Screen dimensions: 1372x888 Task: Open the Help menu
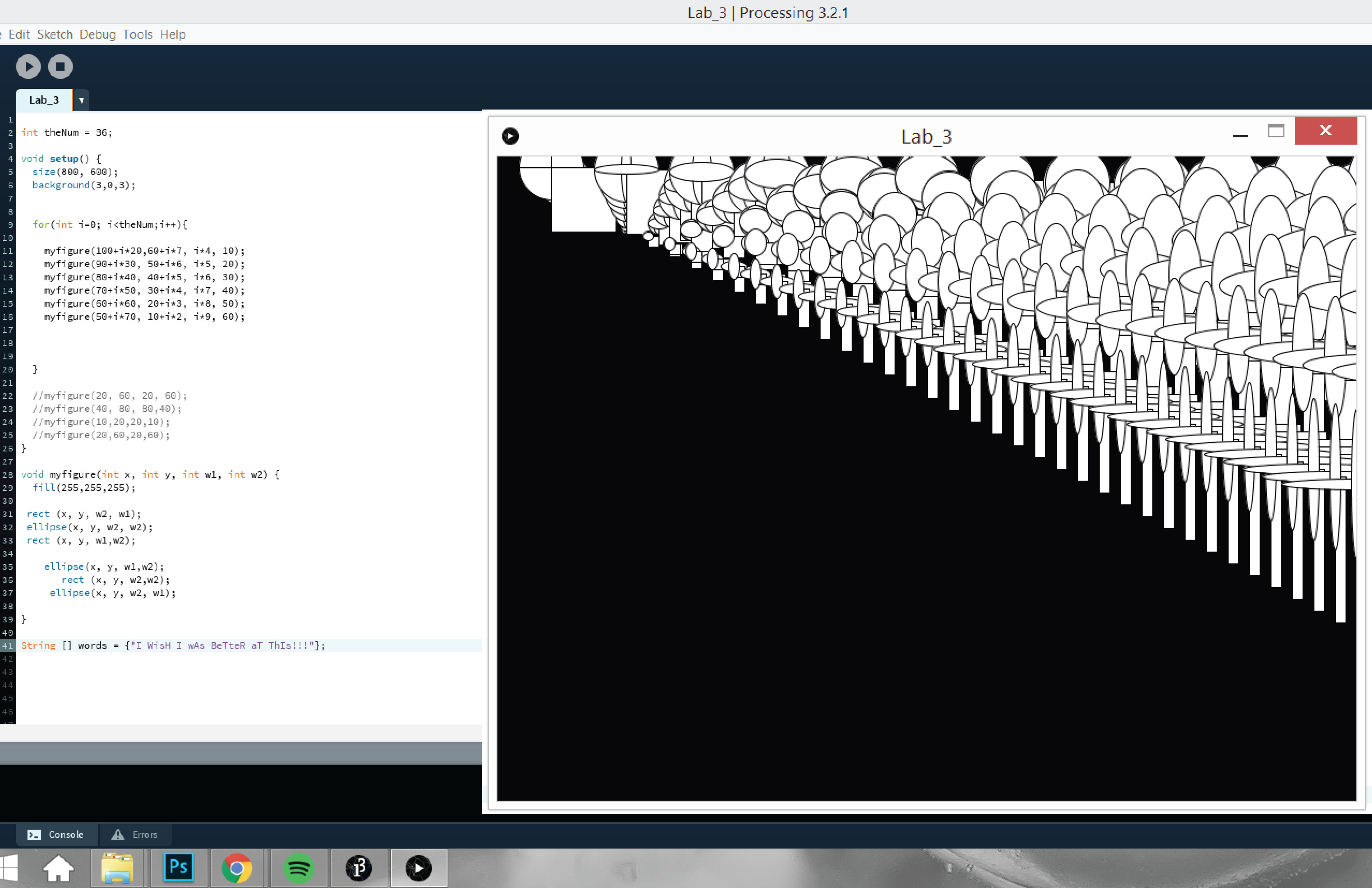(172, 35)
